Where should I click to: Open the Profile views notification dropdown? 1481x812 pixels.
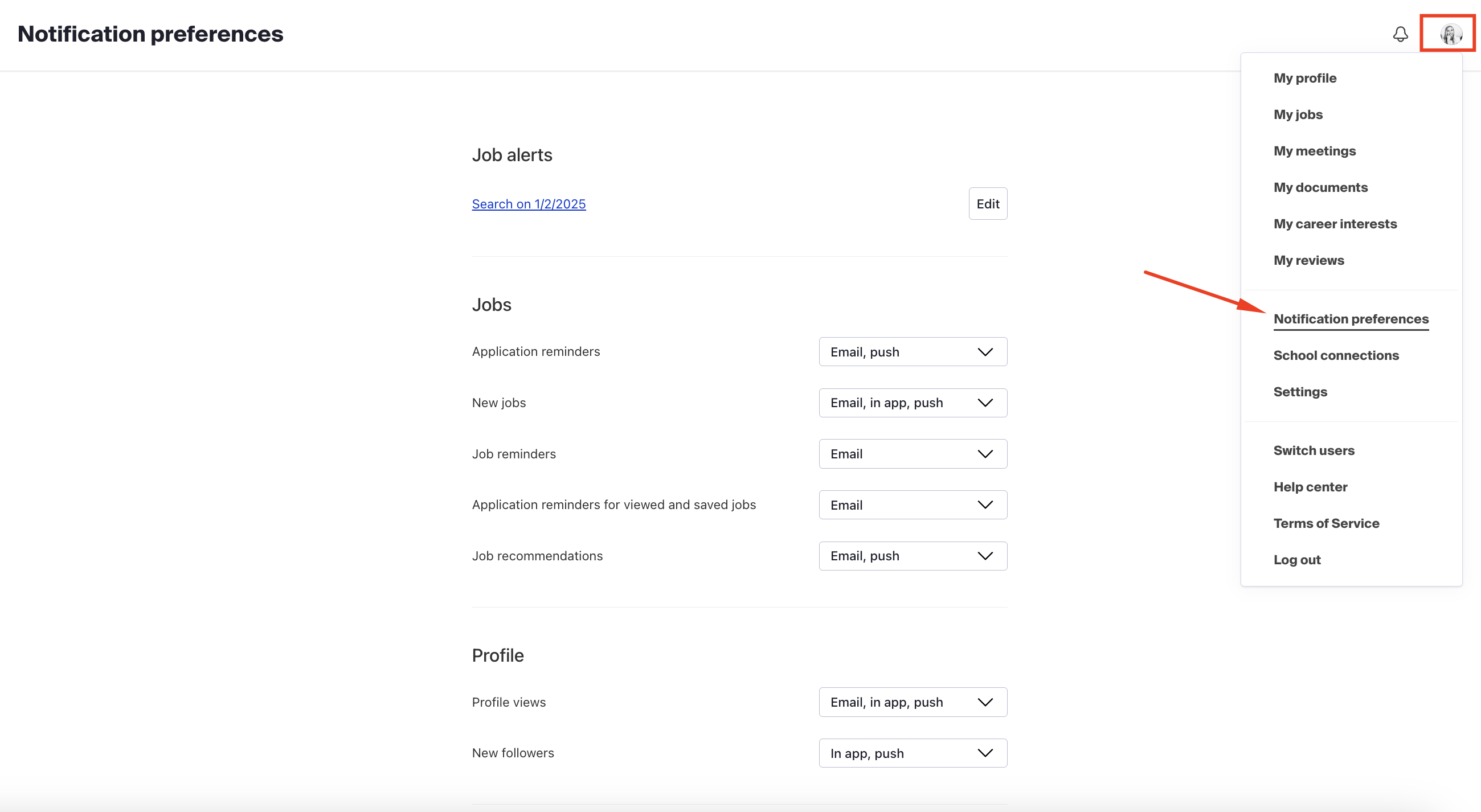tap(913, 702)
